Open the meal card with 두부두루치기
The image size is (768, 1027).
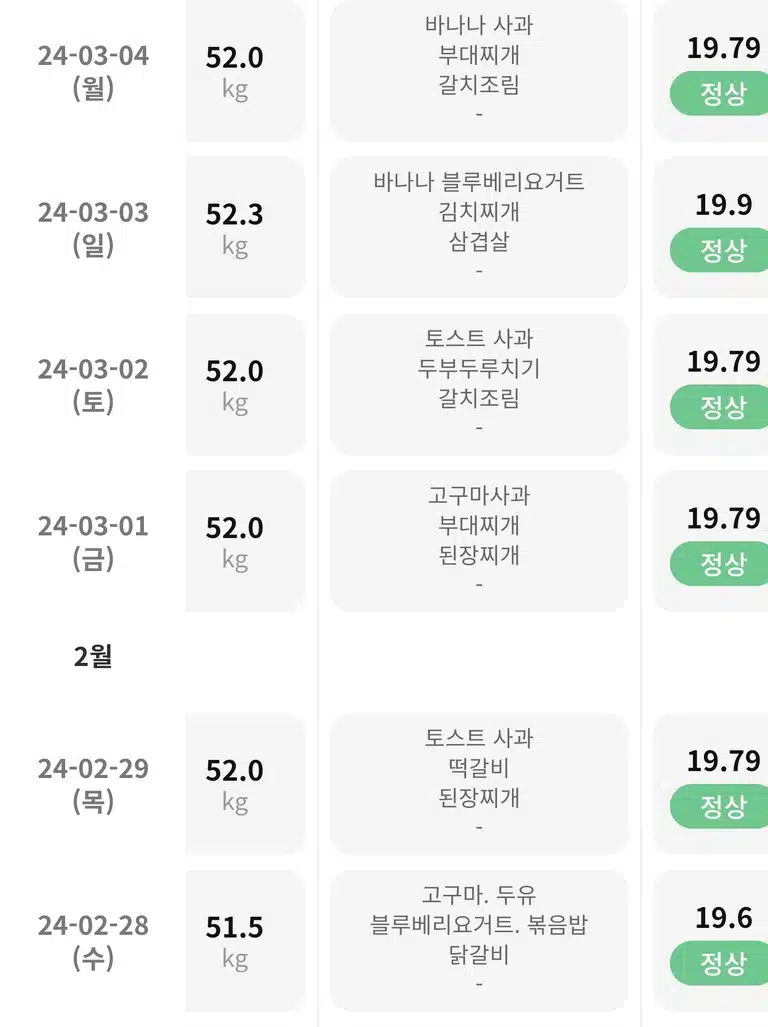(479, 384)
